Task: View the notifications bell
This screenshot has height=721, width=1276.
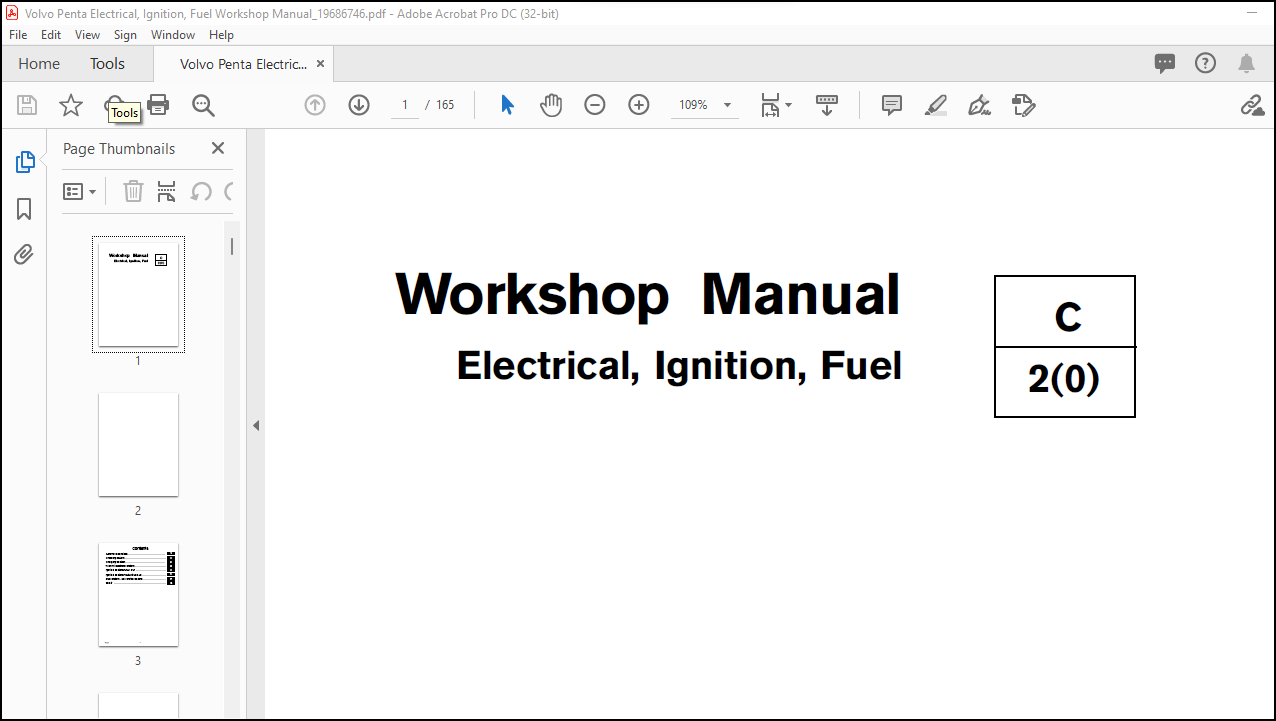Action: (1246, 63)
